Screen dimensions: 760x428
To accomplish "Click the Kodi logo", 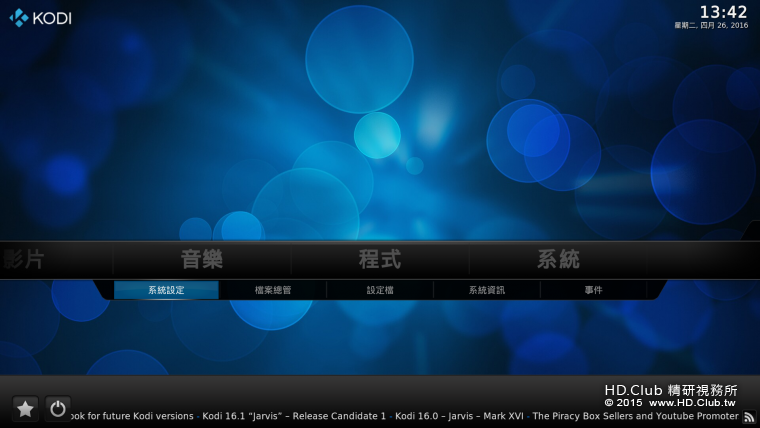I will [40, 18].
